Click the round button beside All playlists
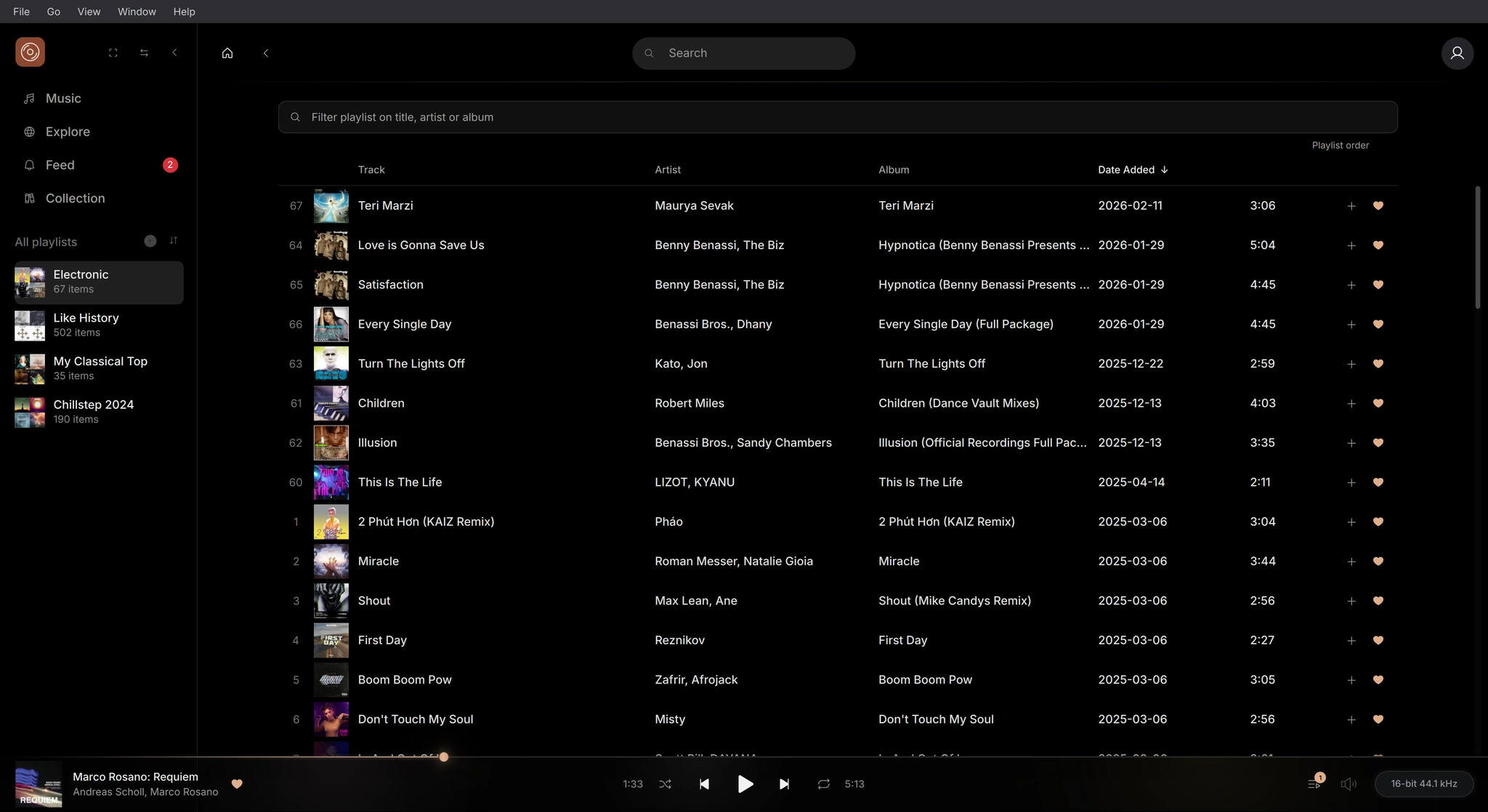The height and width of the screenshot is (812, 1488). [150, 241]
